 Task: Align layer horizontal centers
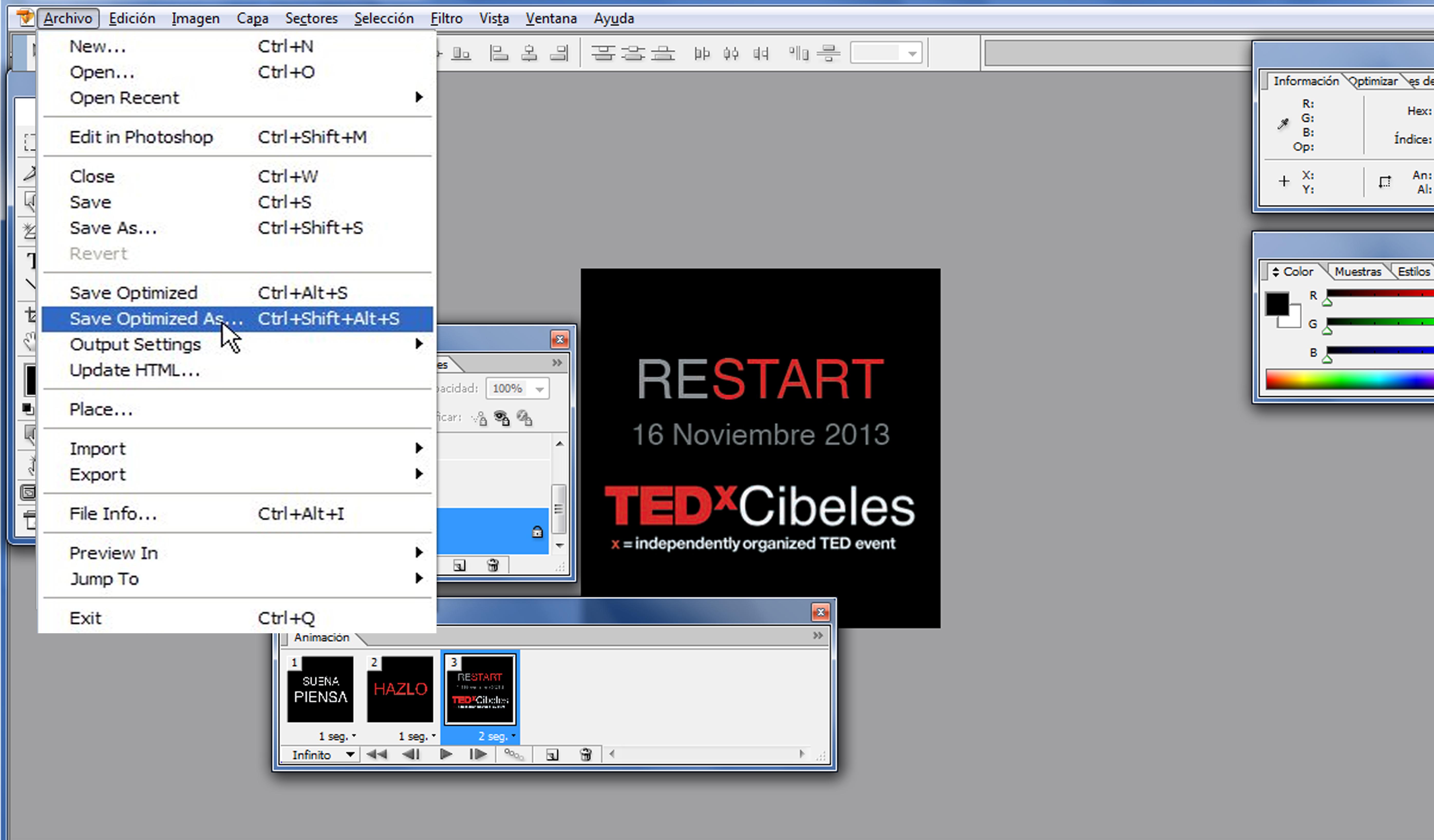click(x=529, y=53)
